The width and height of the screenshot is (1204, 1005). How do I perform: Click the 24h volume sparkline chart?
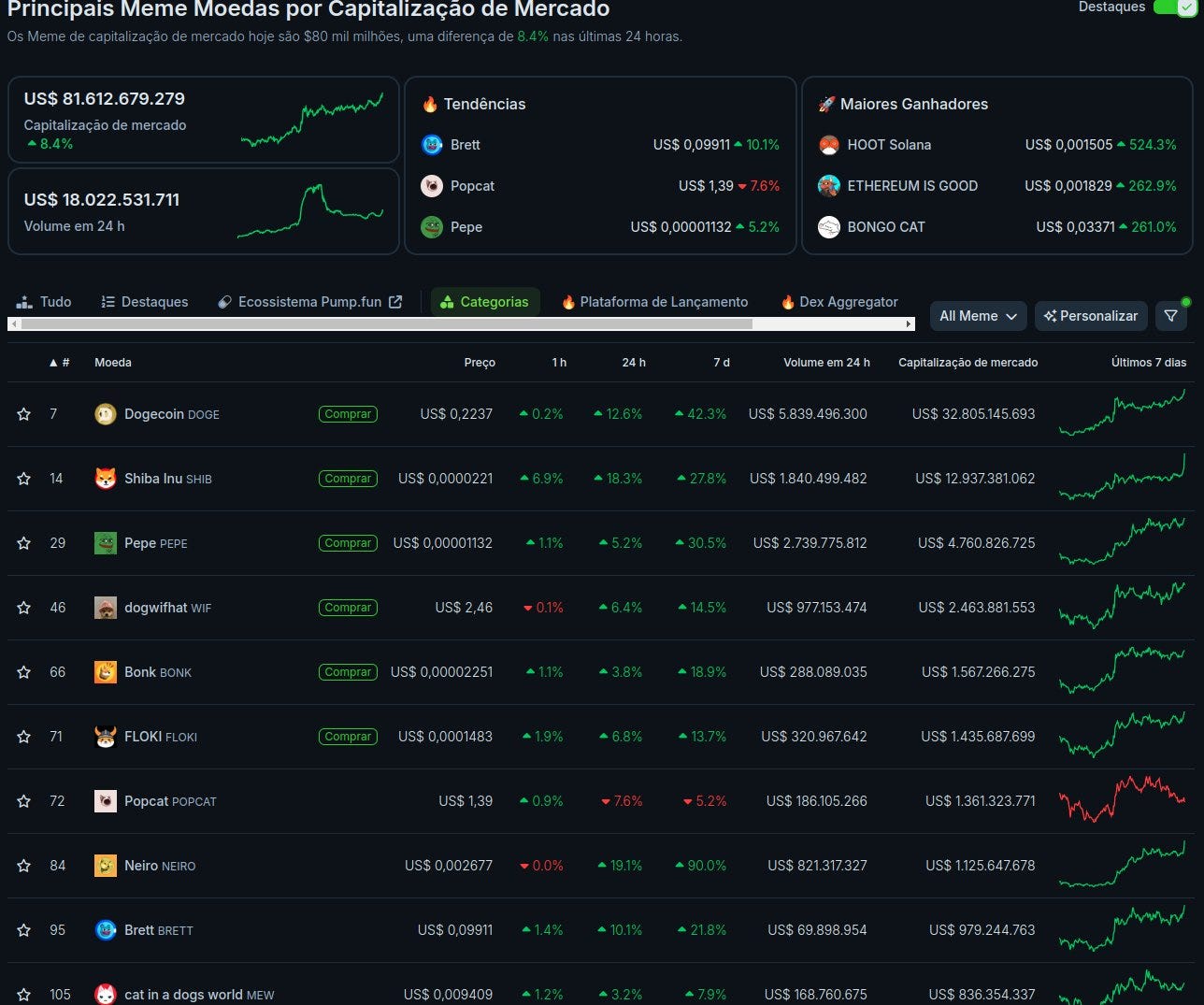(310, 210)
